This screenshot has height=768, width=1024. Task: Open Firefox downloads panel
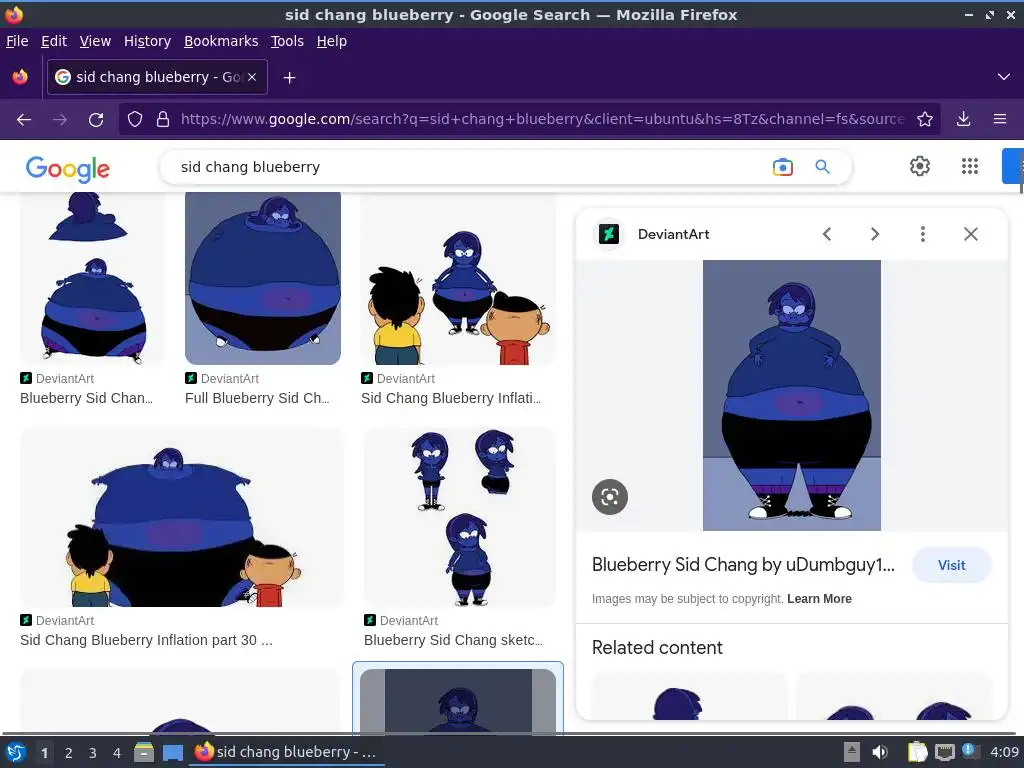pos(963,119)
